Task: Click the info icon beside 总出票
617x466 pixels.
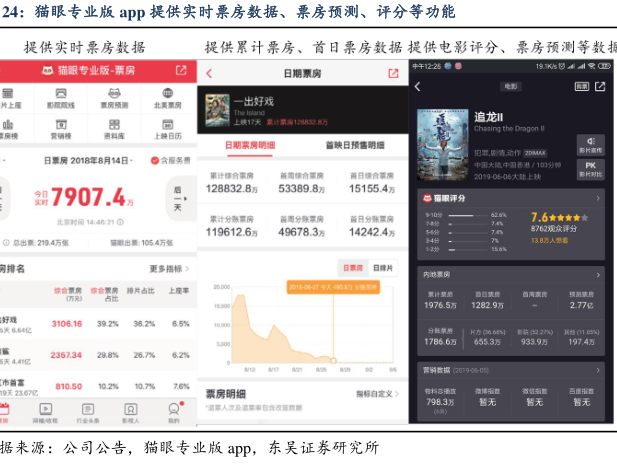Action: pos(6,243)
